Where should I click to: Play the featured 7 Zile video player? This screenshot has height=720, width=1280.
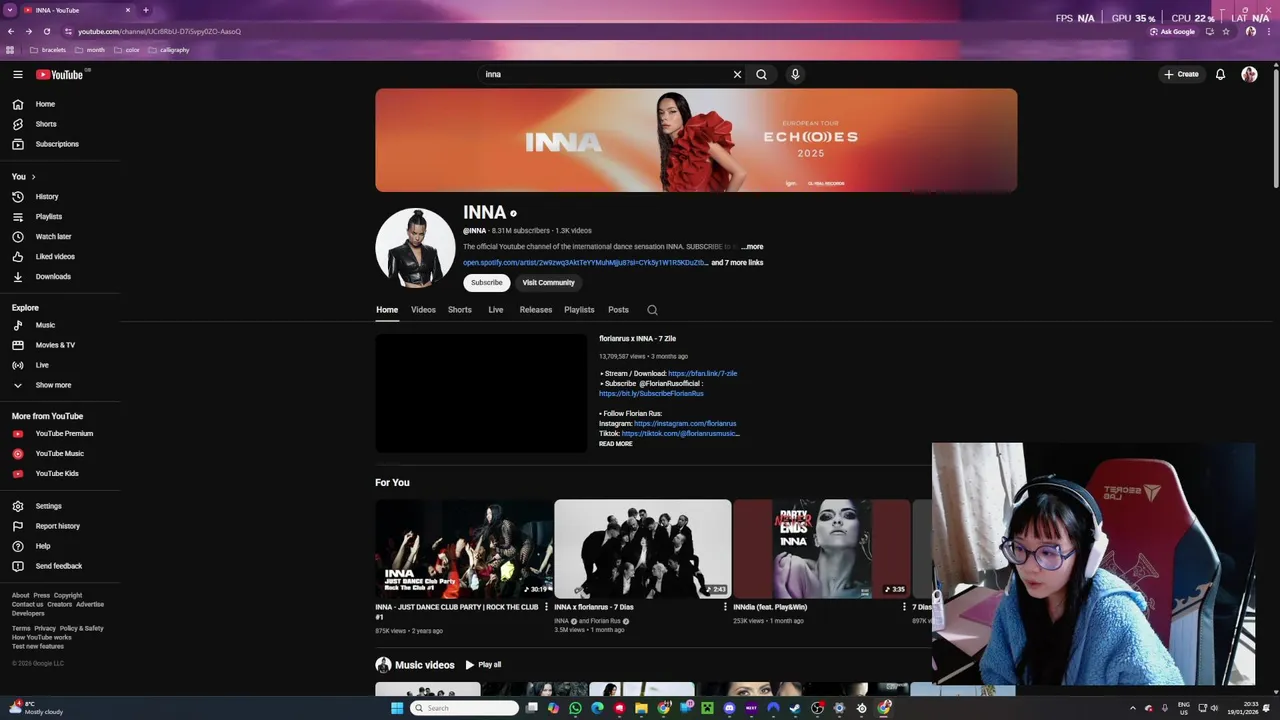click(x=481, y=393)
